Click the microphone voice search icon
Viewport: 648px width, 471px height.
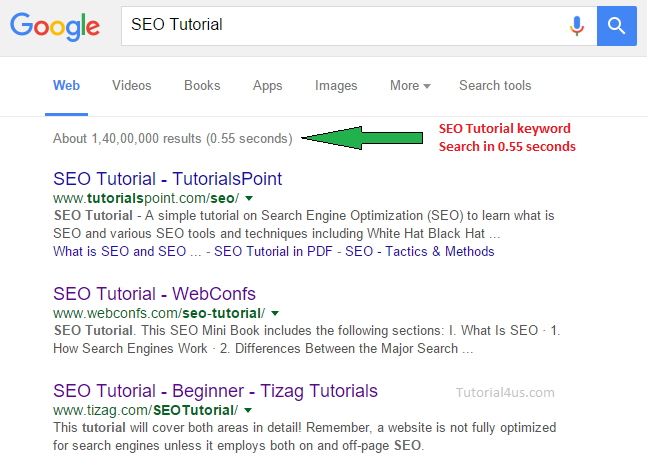[x=577, y=26]
